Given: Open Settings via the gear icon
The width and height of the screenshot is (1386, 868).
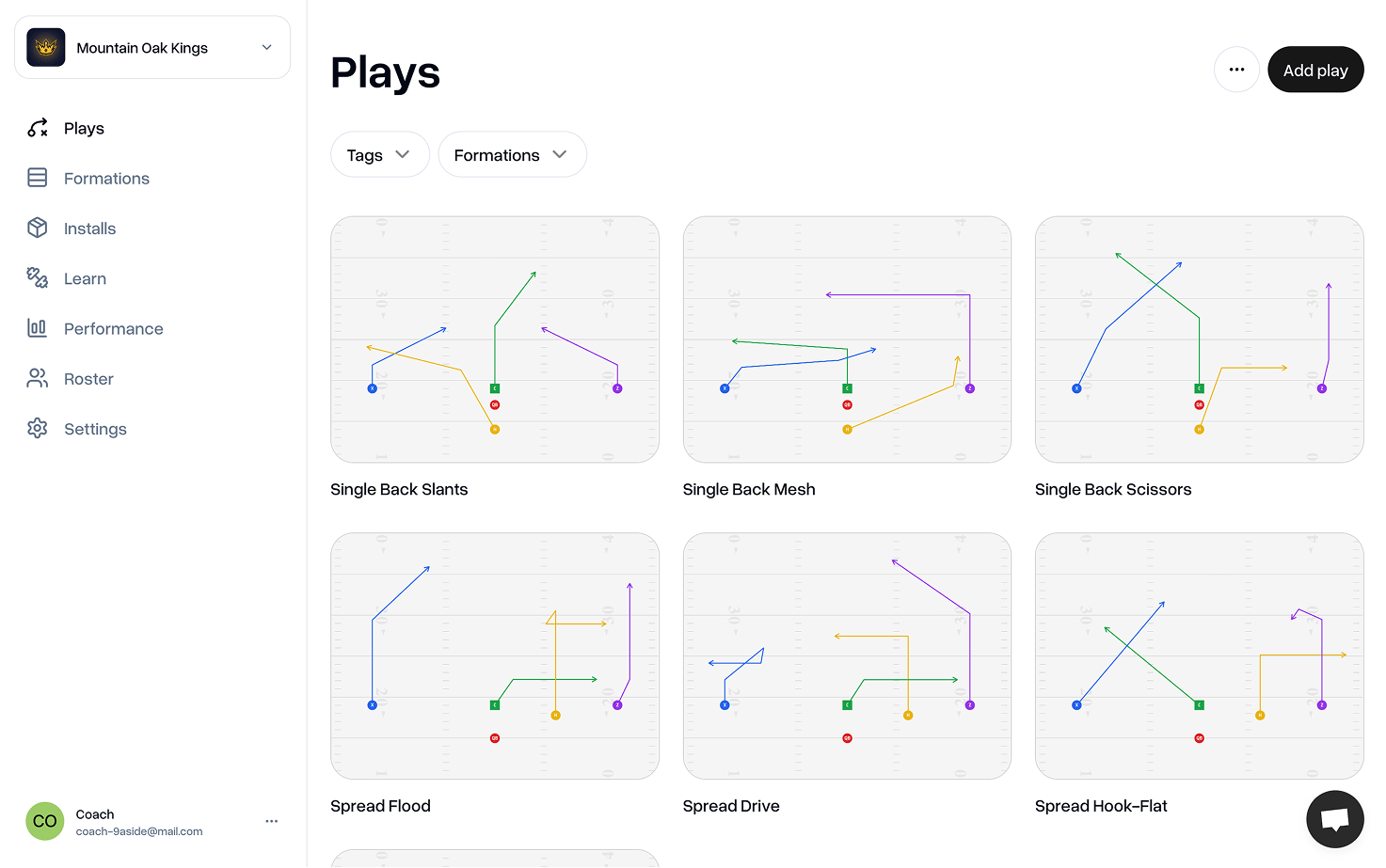Looking at the screenshot, I should click(x=37, y=428).
